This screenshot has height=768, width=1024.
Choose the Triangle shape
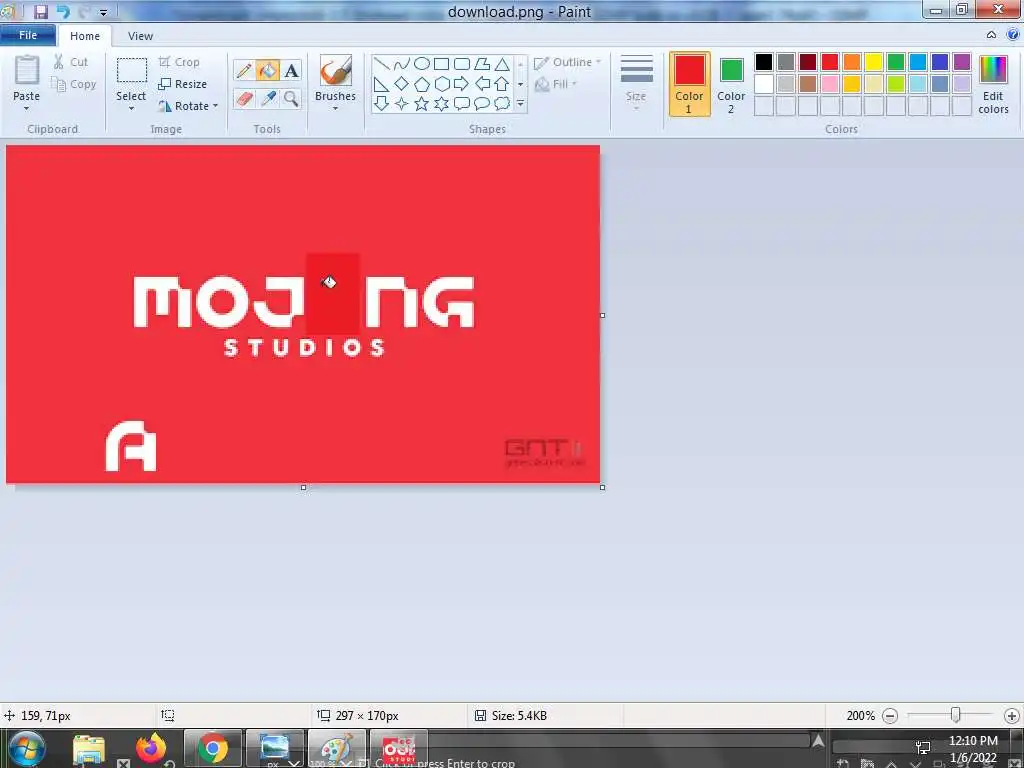tap(502, 63)
